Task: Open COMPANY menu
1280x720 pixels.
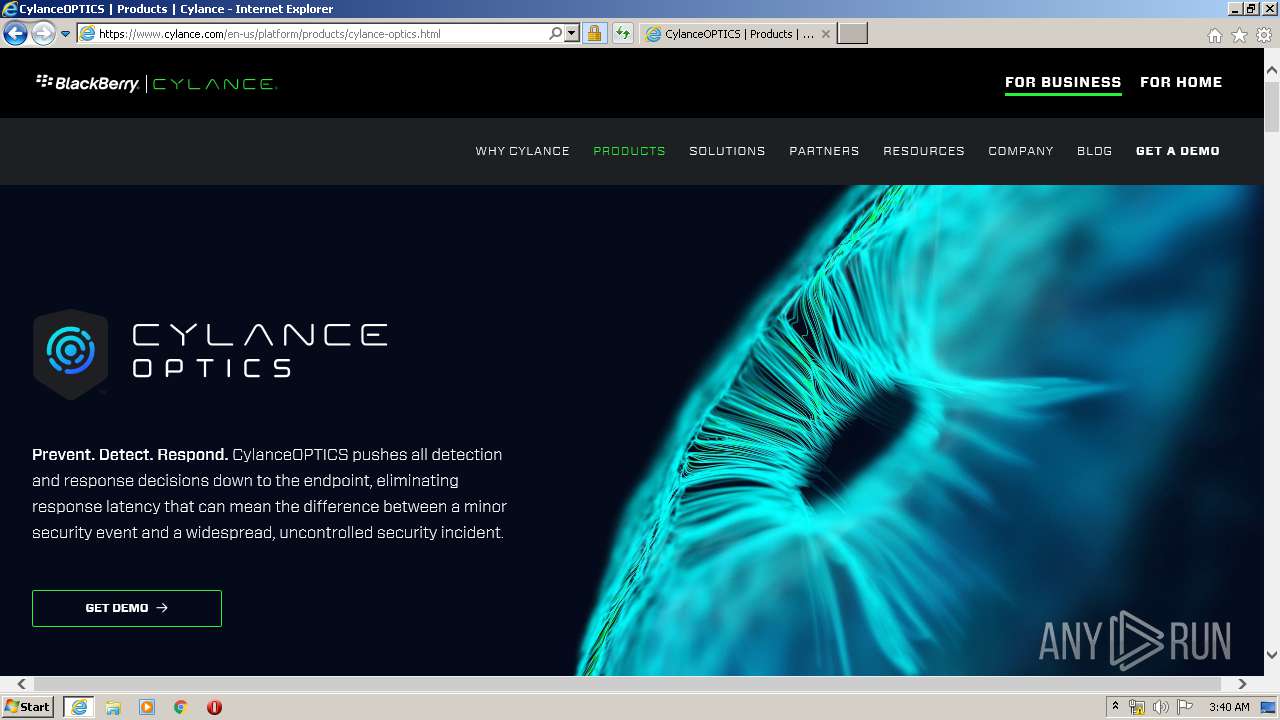Action: [1021, 151]
